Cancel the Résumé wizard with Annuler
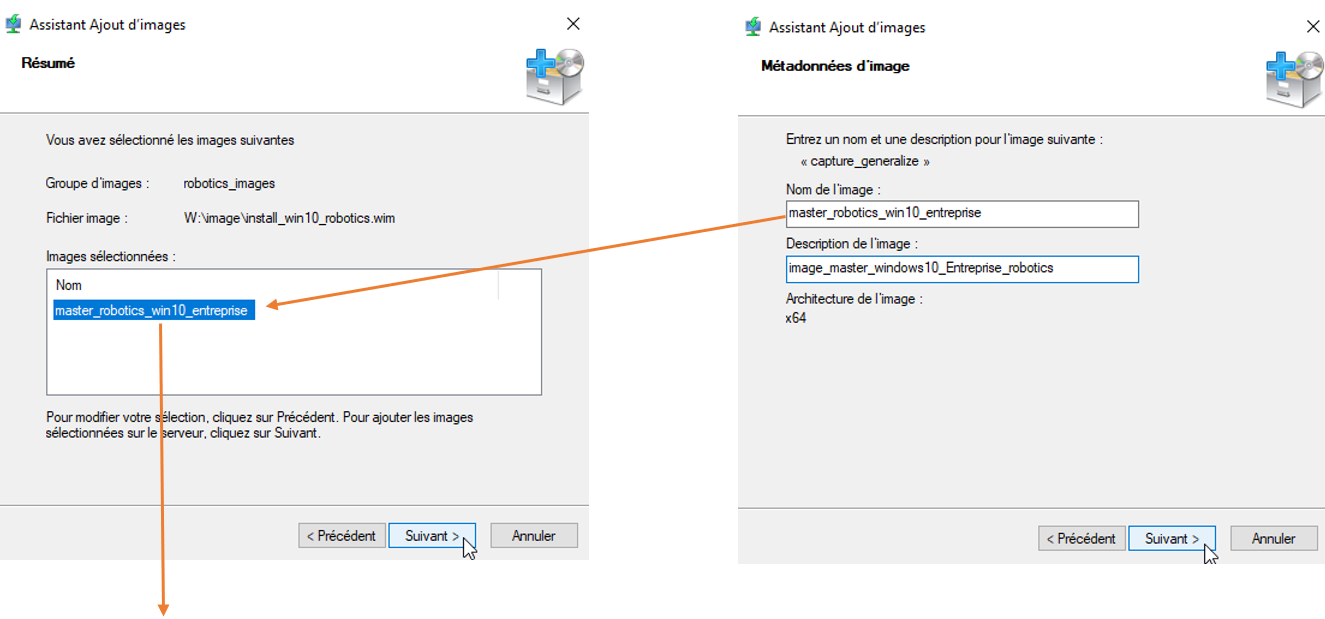1325x619 pixels. [534, 536]
